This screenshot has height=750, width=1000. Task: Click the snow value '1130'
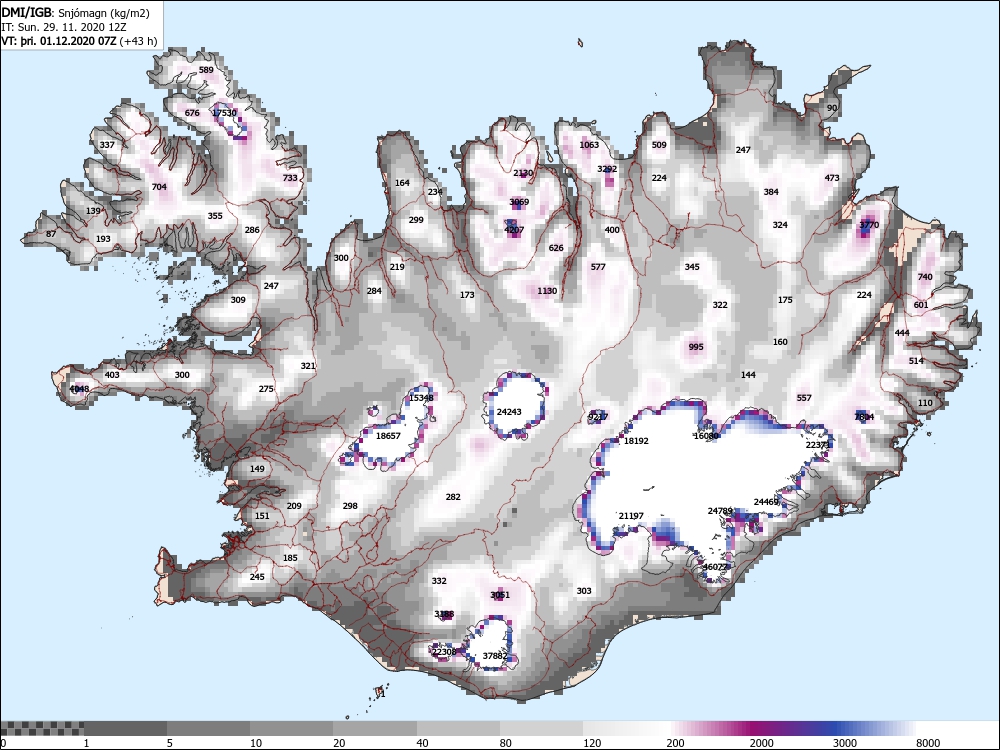547,291
